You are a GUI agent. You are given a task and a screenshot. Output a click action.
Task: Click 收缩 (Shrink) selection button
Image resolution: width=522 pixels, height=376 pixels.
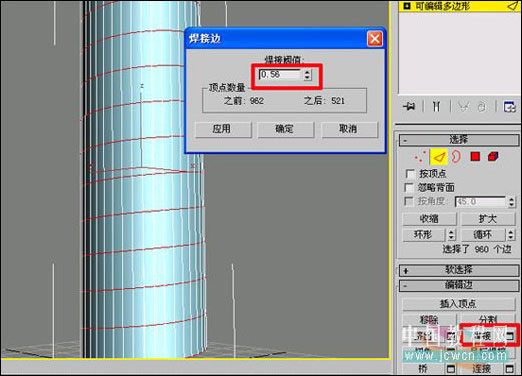pos(429,219)
